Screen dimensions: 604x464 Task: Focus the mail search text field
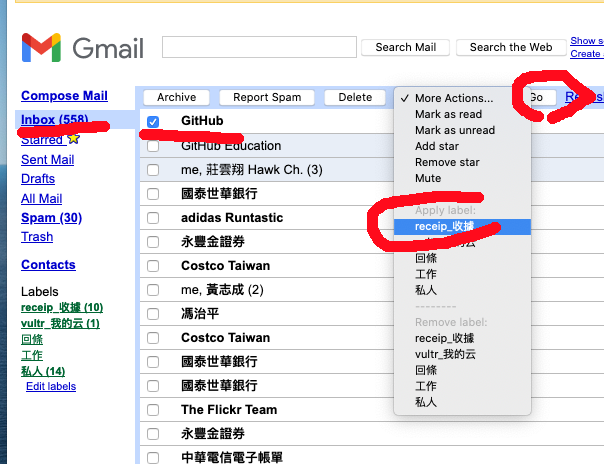click(259, 46)
